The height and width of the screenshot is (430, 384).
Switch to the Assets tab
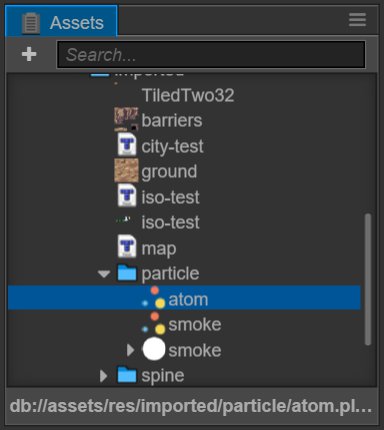click(61, 21)
